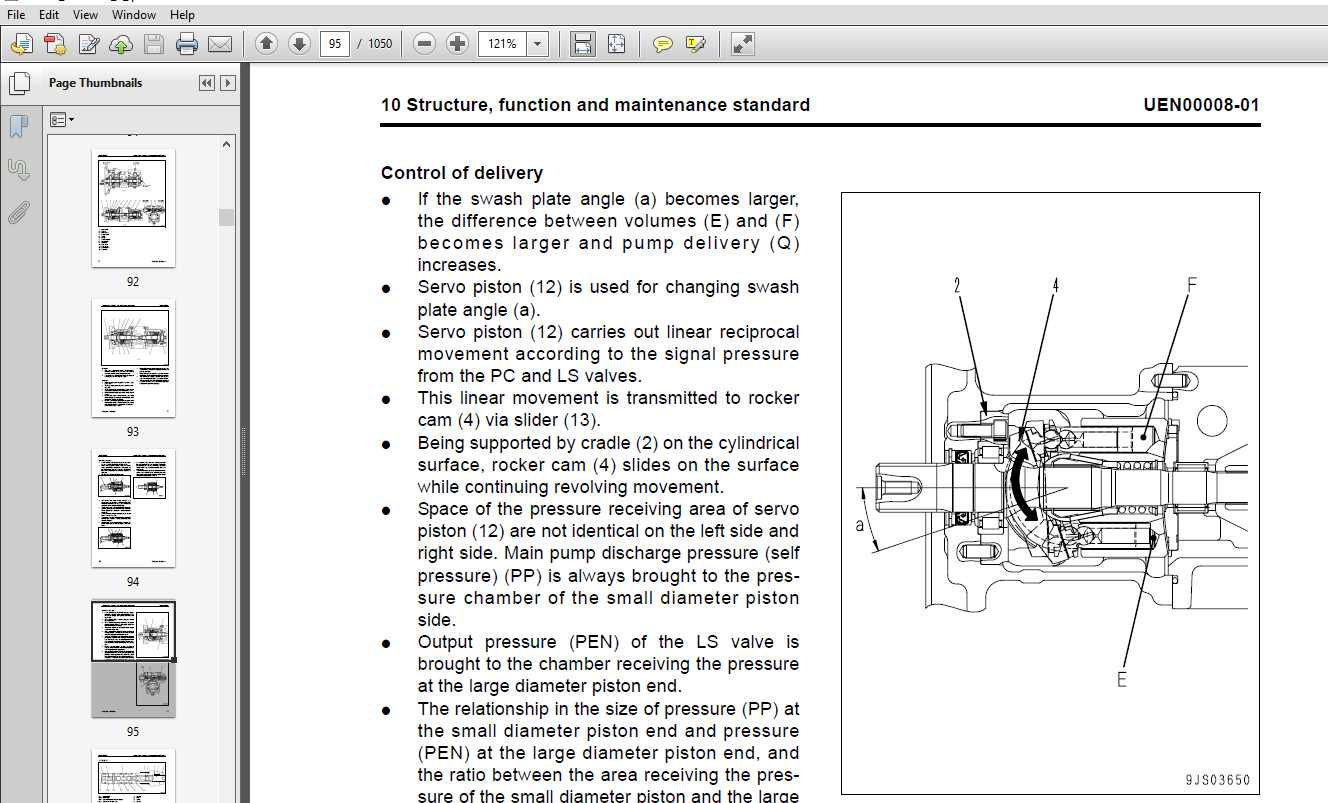1328x803 pixels.
Task: Open the Edit menu
Action: pyautogui.click(x=48, y=15)
